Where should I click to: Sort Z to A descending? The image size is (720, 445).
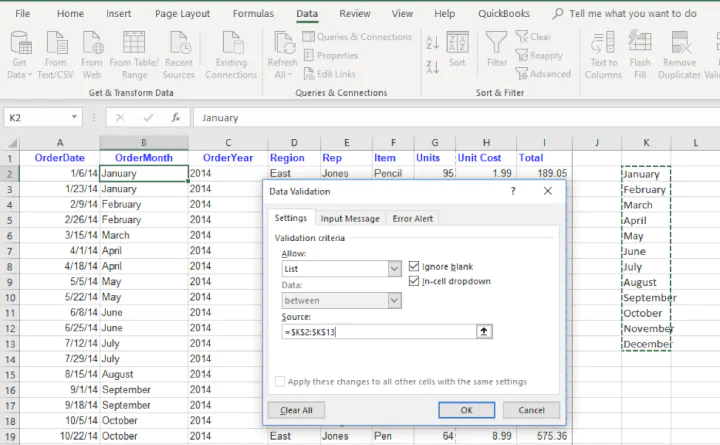pyautogui.click(x=433, y=67)
